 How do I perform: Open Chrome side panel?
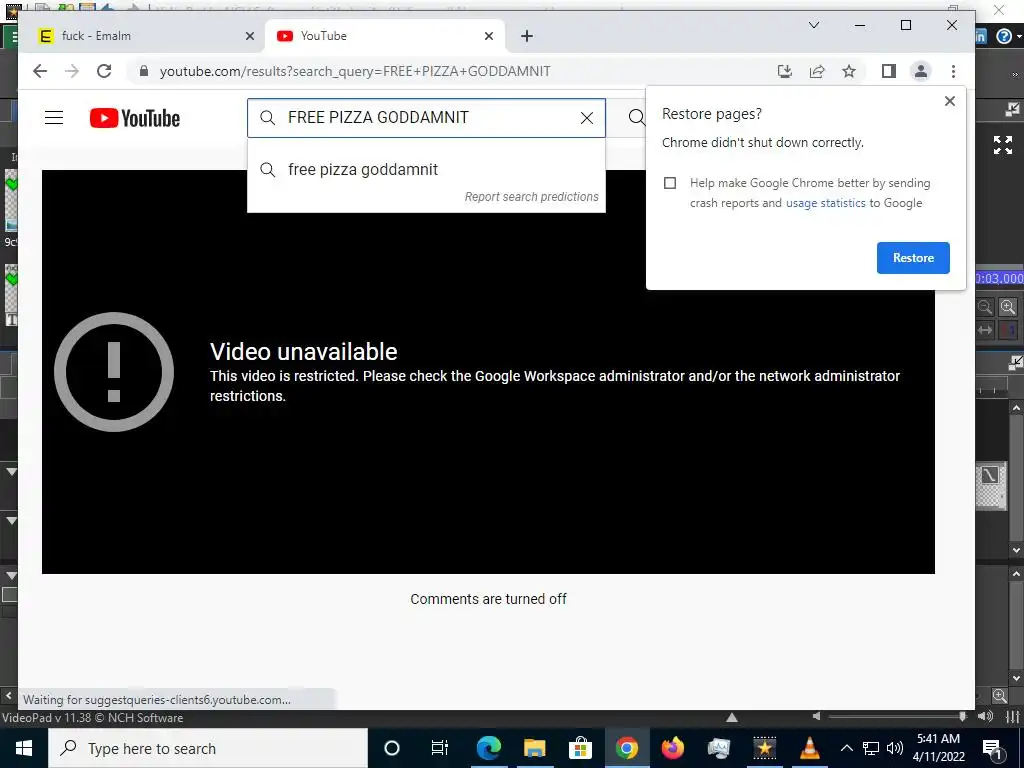889,71
